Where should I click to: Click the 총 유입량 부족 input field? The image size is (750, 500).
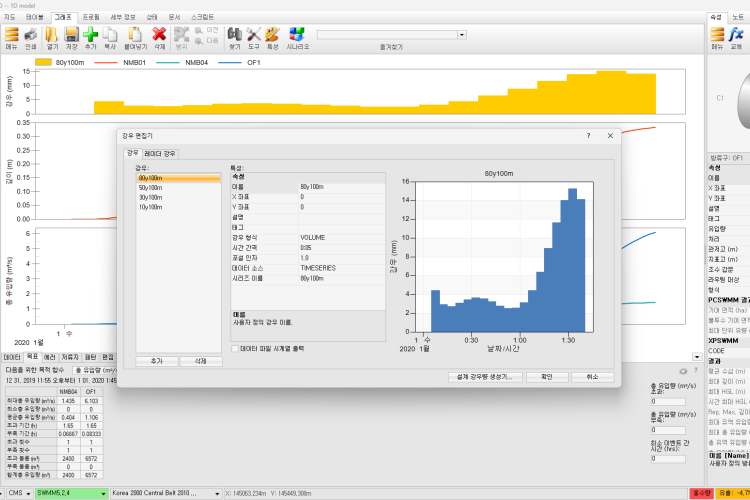point(668,430)
